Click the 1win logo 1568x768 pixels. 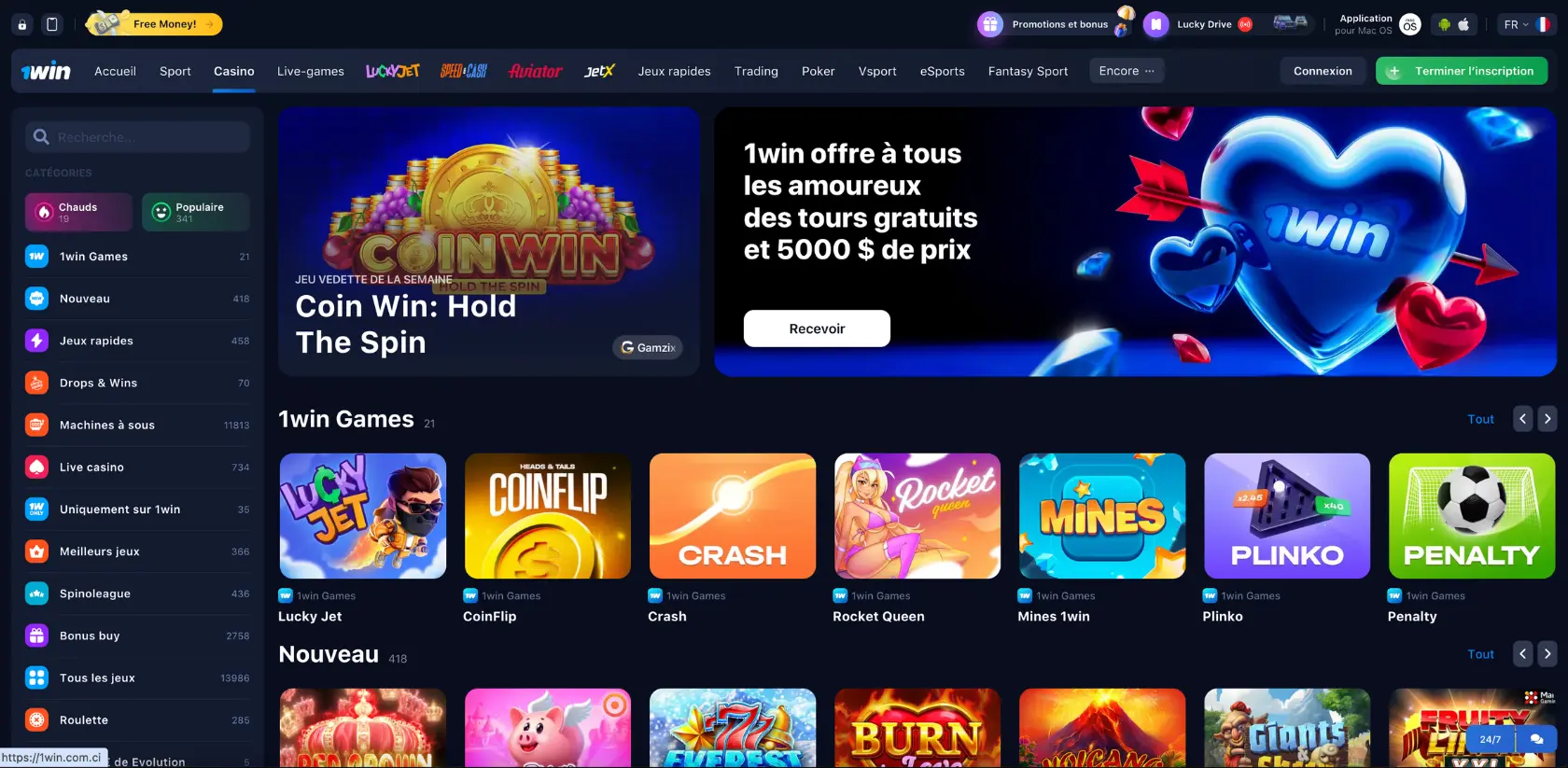click(46, 71)
